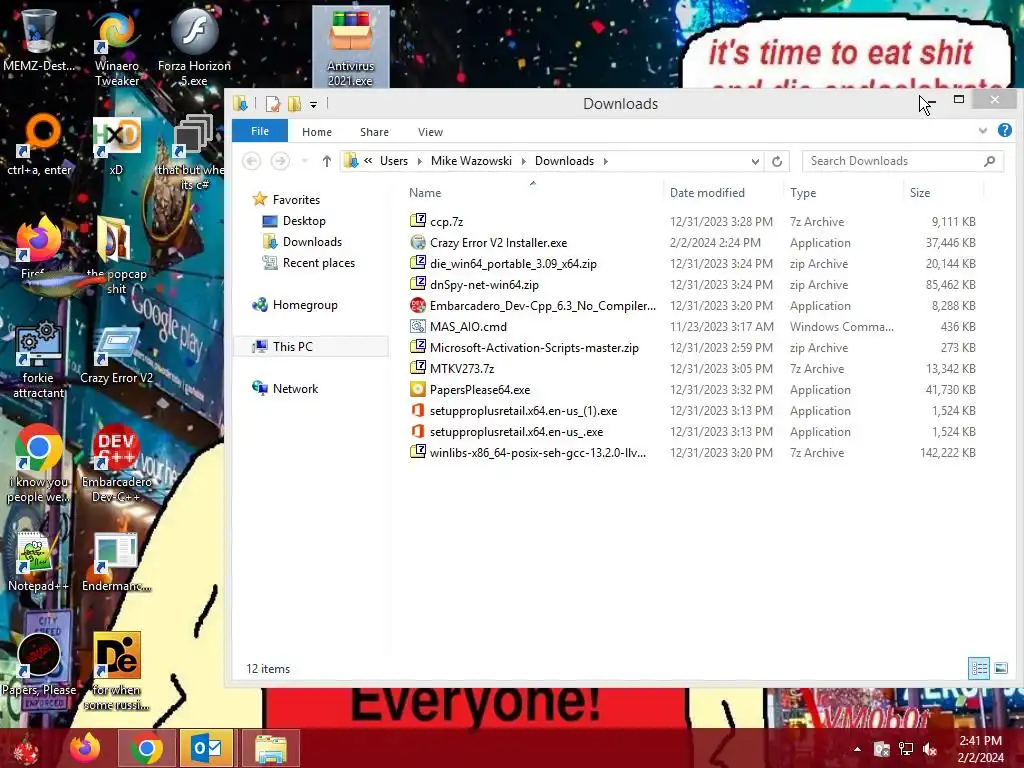Select Antivirus 2021.exe desktop icon

coord(351,47)
